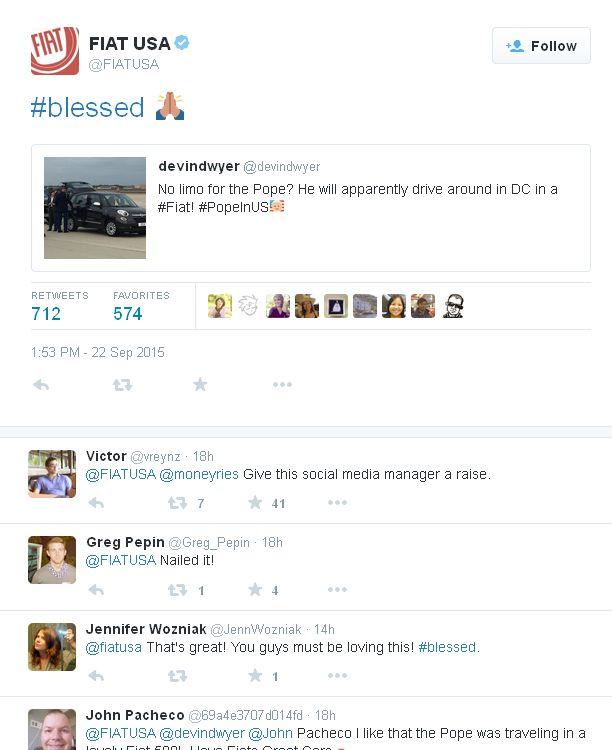View the 574 favorites list
The image size is (612, 750).
(x=128, y=314)
